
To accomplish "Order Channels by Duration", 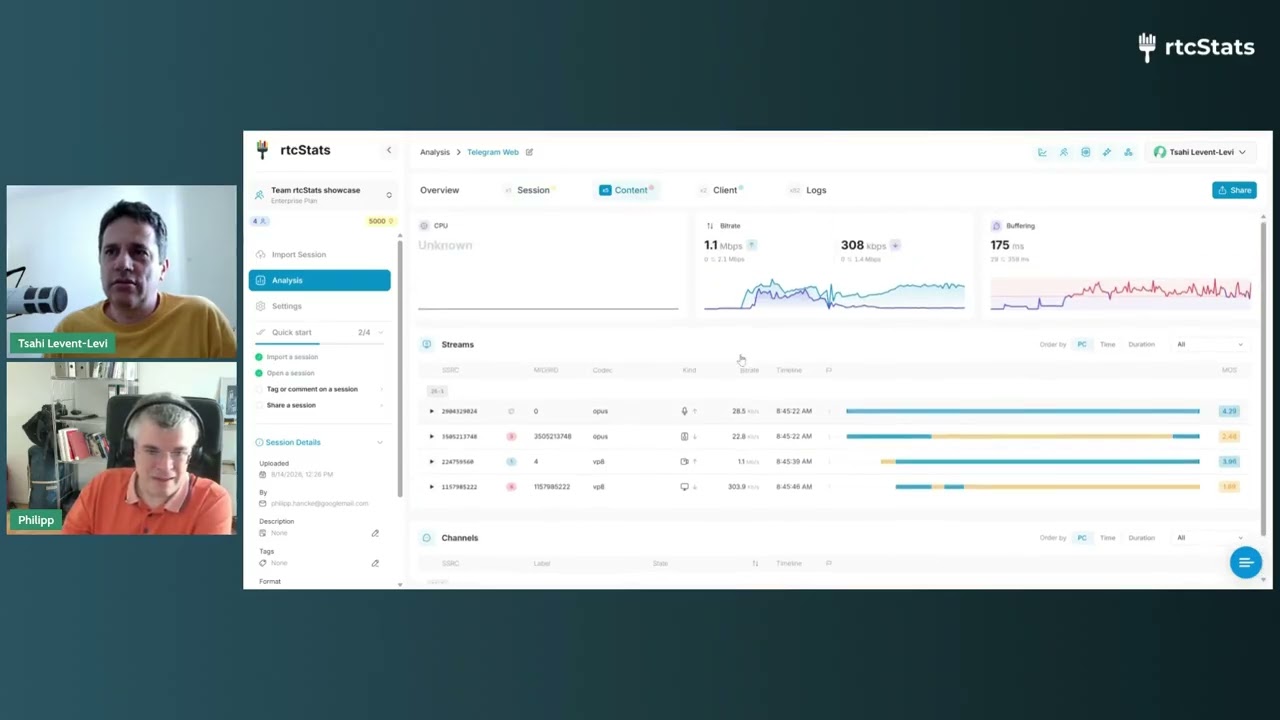I will [x=1141, y=538].
